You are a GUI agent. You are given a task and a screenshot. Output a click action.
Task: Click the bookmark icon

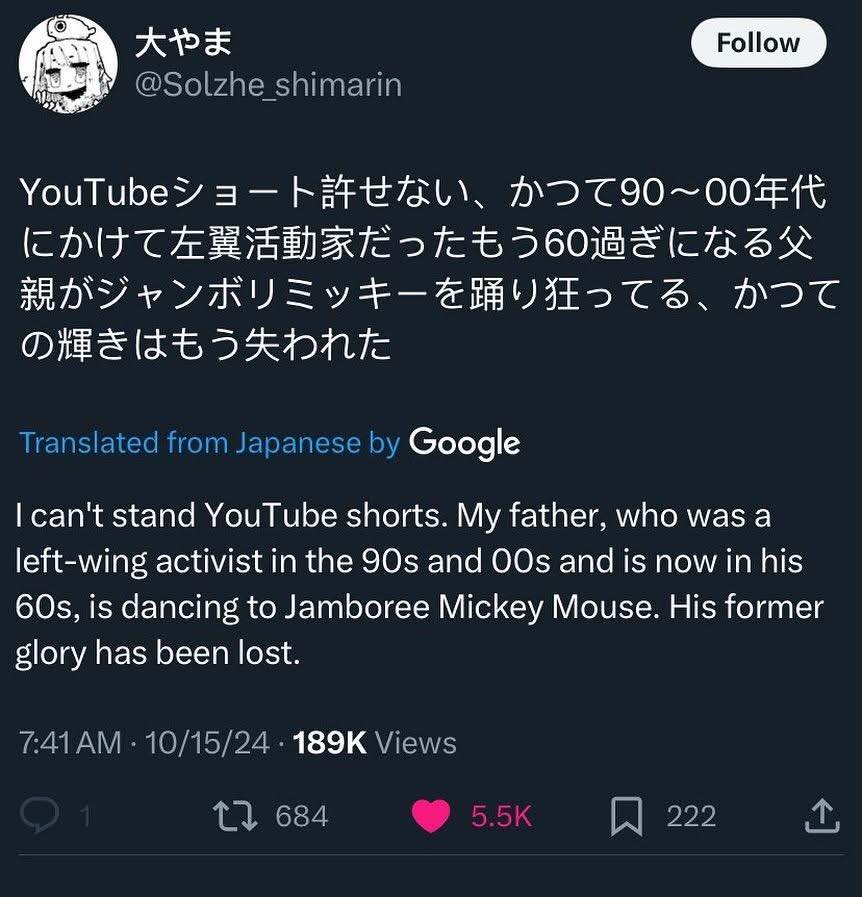click(x=626, y=816)
